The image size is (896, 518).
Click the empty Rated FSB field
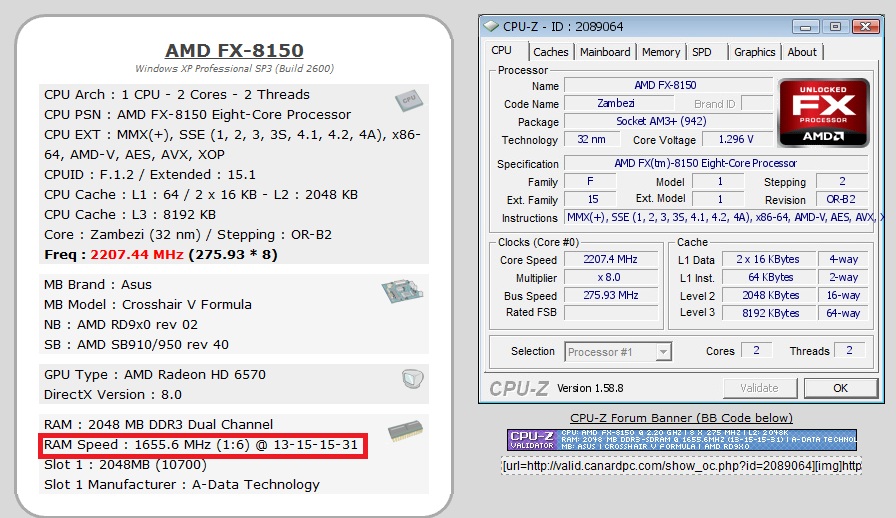pos(611,313)
